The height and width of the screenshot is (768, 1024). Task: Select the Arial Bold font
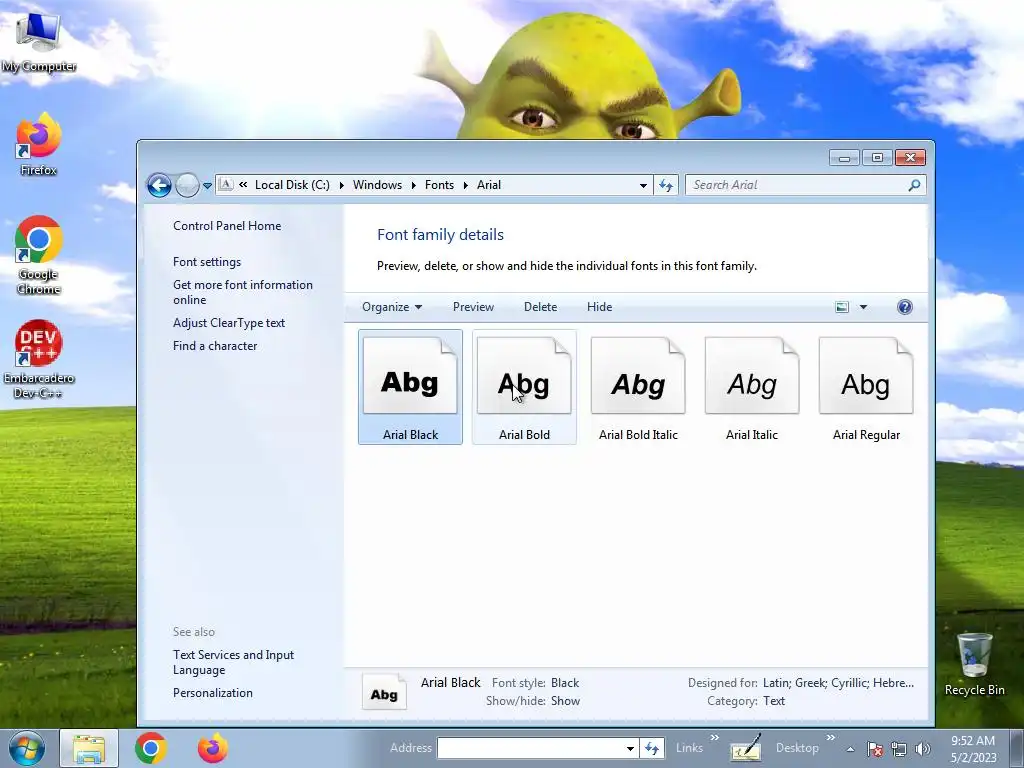click(x=524, y=387)
